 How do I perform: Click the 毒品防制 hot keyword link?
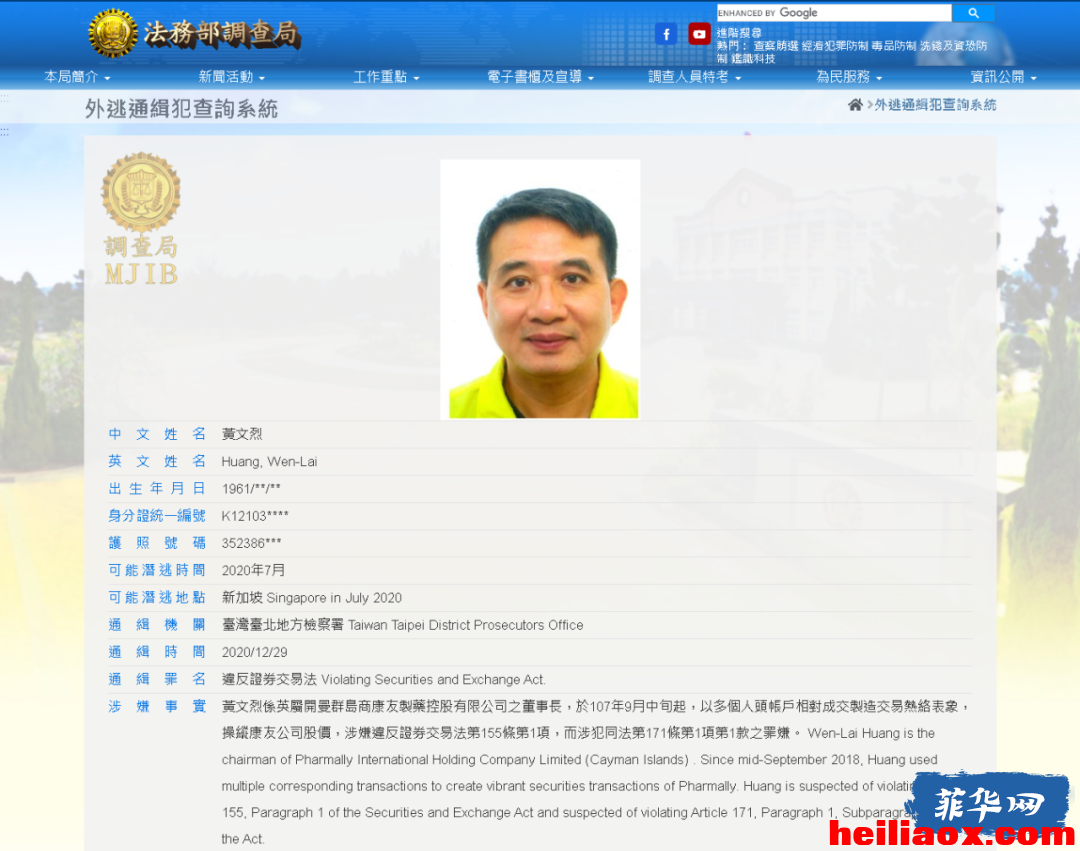(x=893, y=45)
